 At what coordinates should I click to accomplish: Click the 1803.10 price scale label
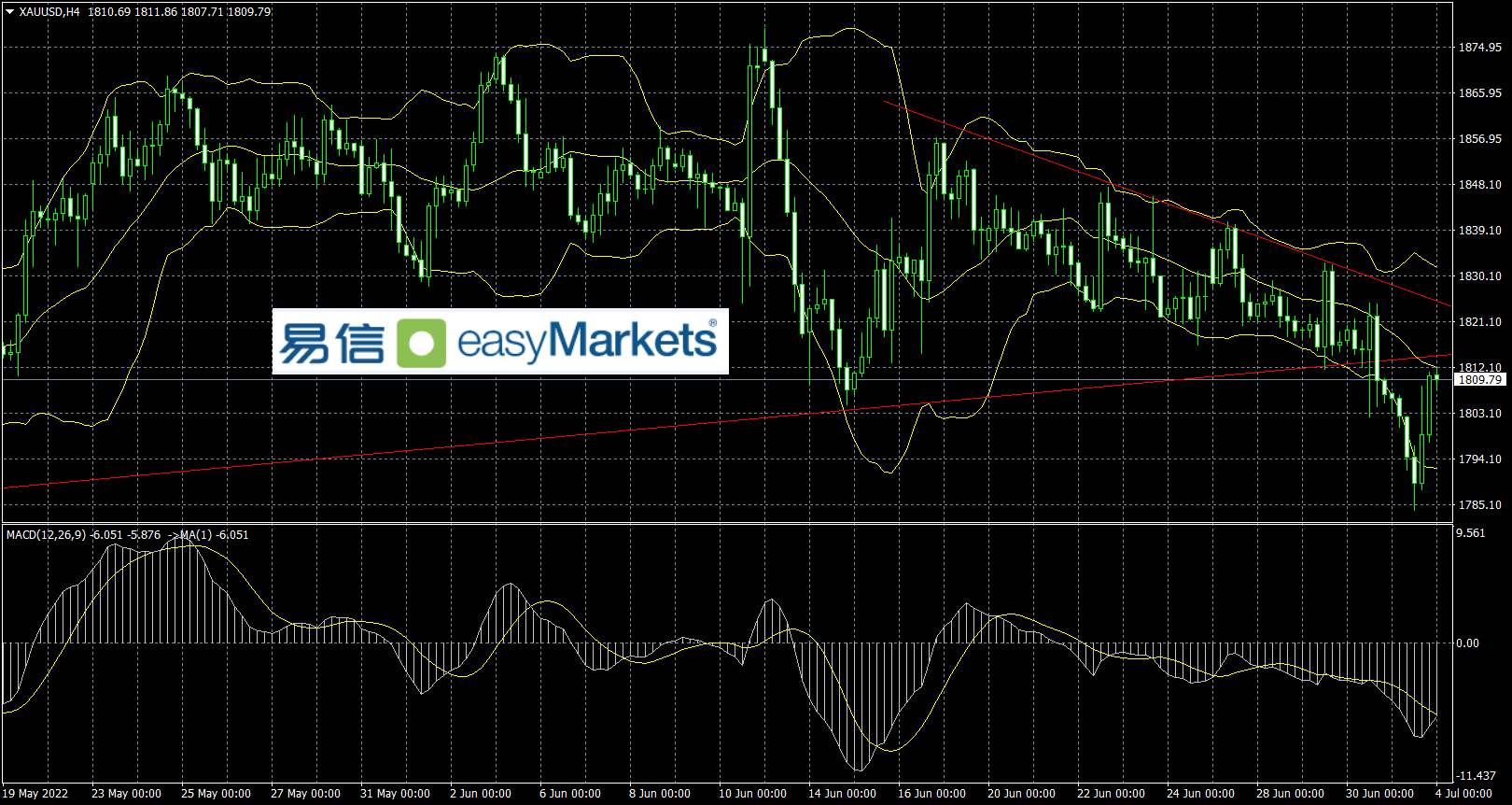tap(1480, 414)
